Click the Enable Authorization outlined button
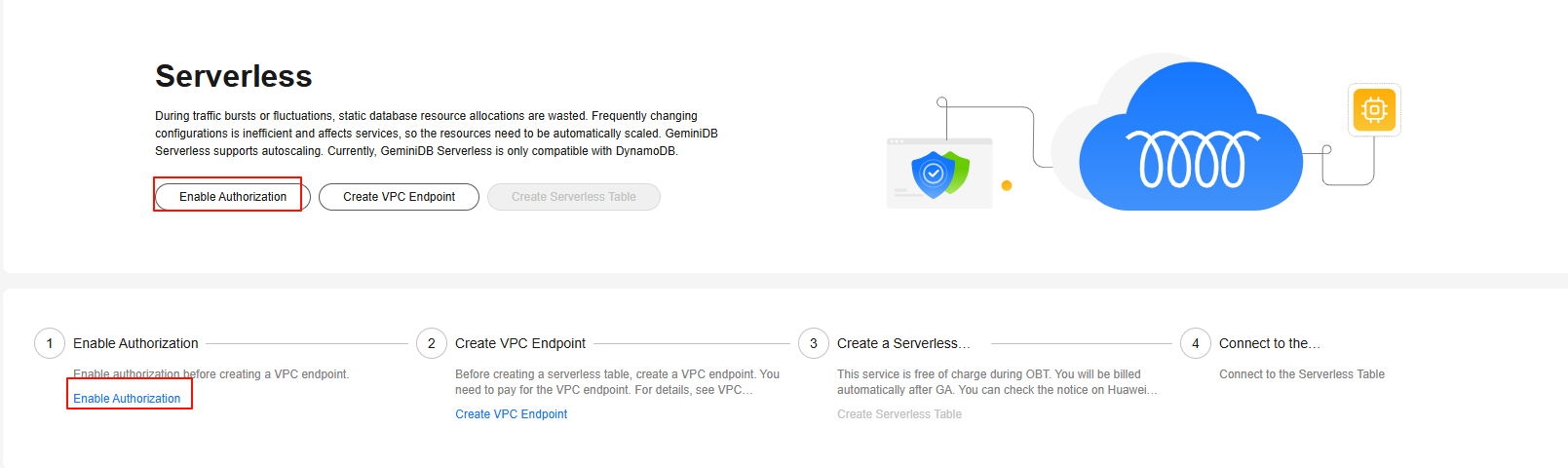 (x=232, y=197)
